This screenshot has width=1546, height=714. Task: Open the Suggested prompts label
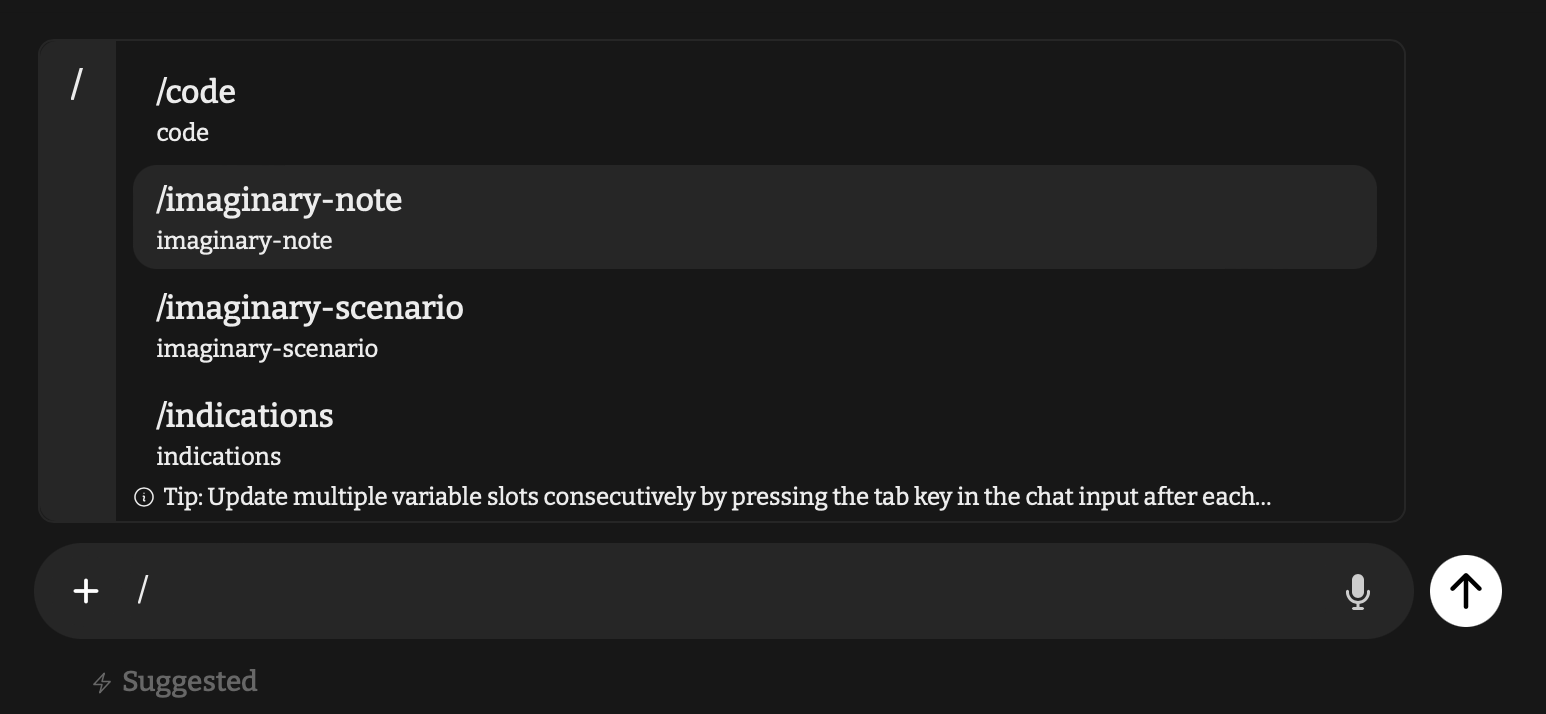tap(190, 682)
